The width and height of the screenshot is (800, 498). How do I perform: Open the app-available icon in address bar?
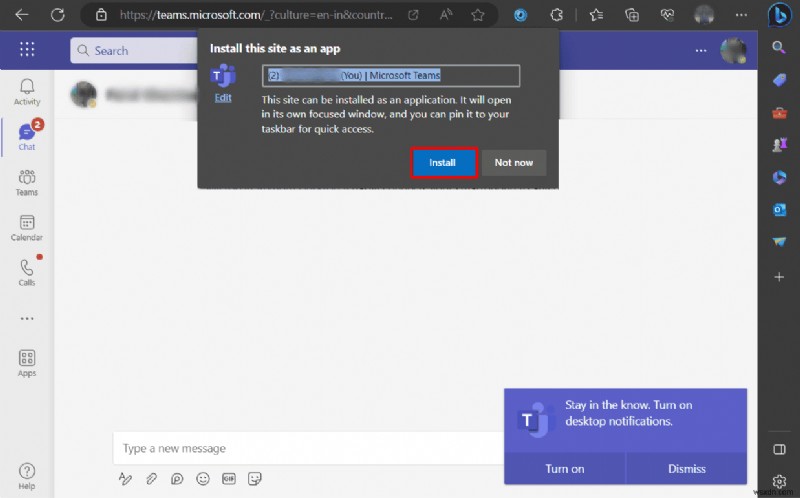(413, 15)
